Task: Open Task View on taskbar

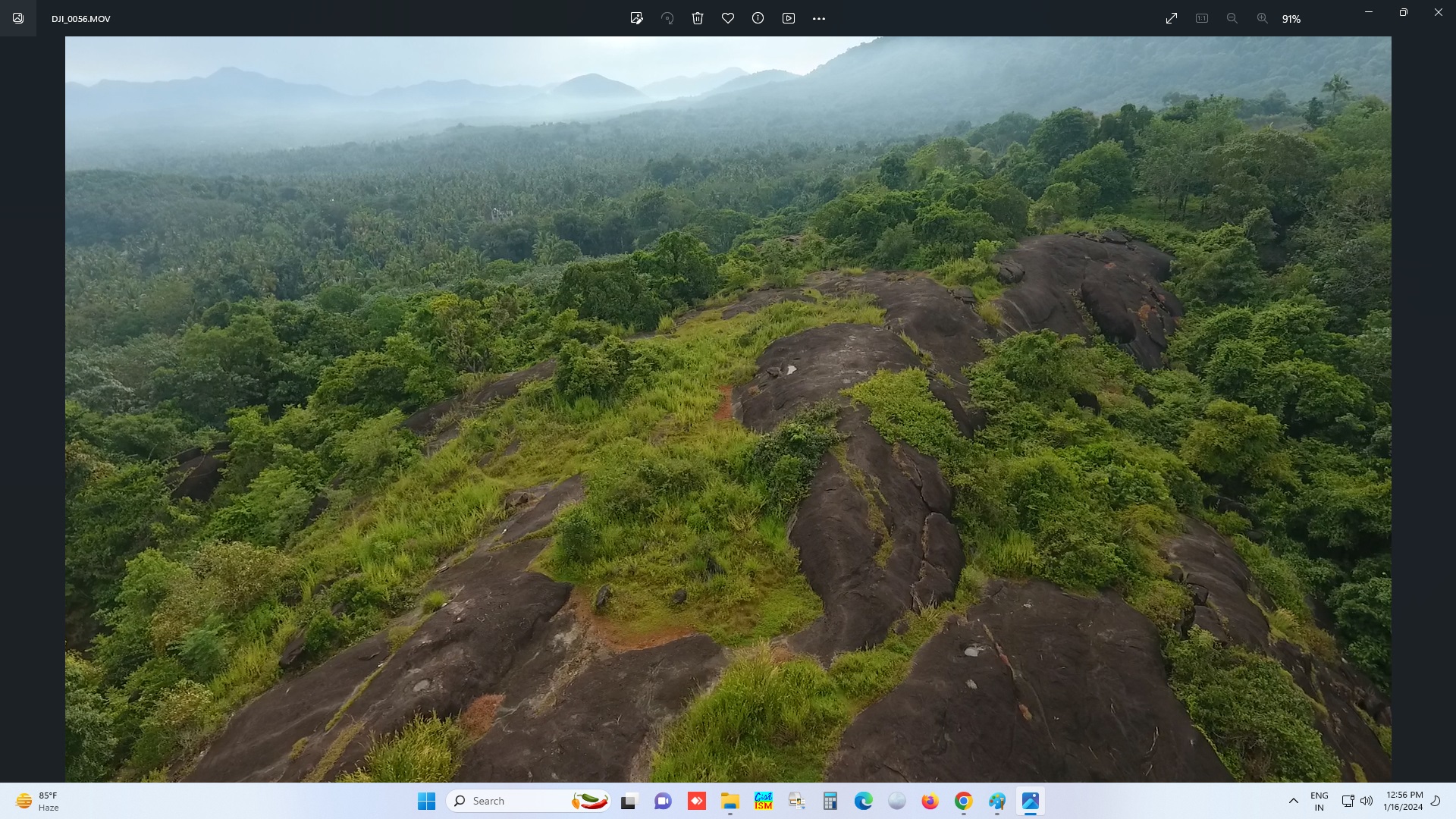Action: pos(629,801)
